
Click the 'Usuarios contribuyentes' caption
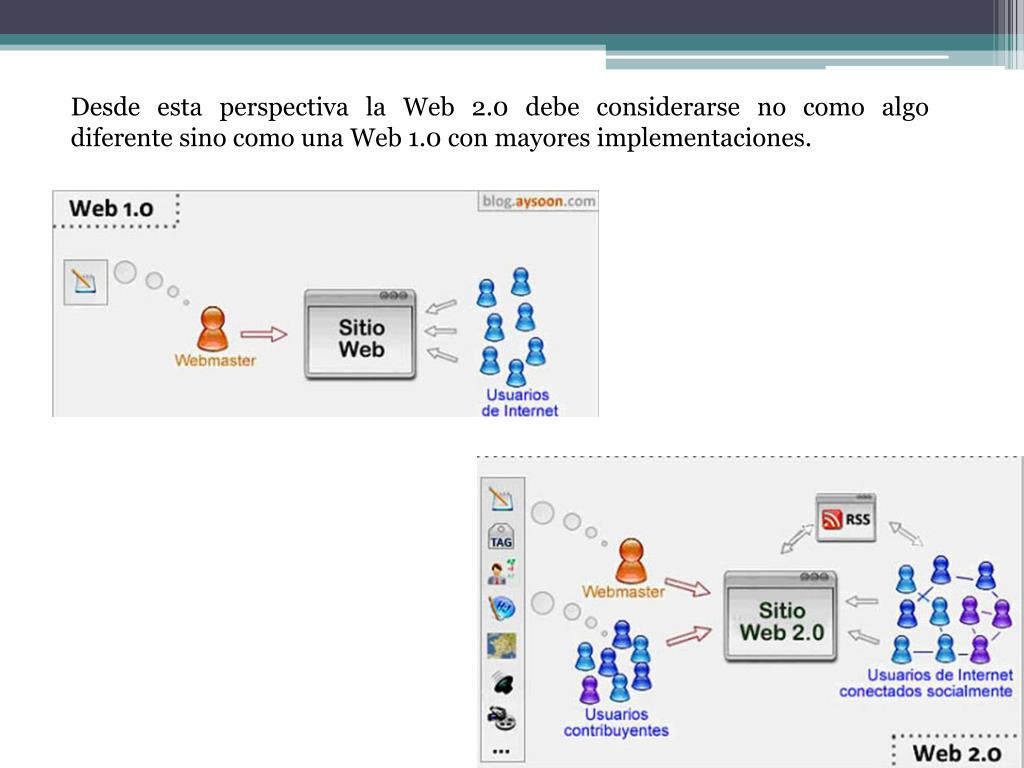click(616, 722)
